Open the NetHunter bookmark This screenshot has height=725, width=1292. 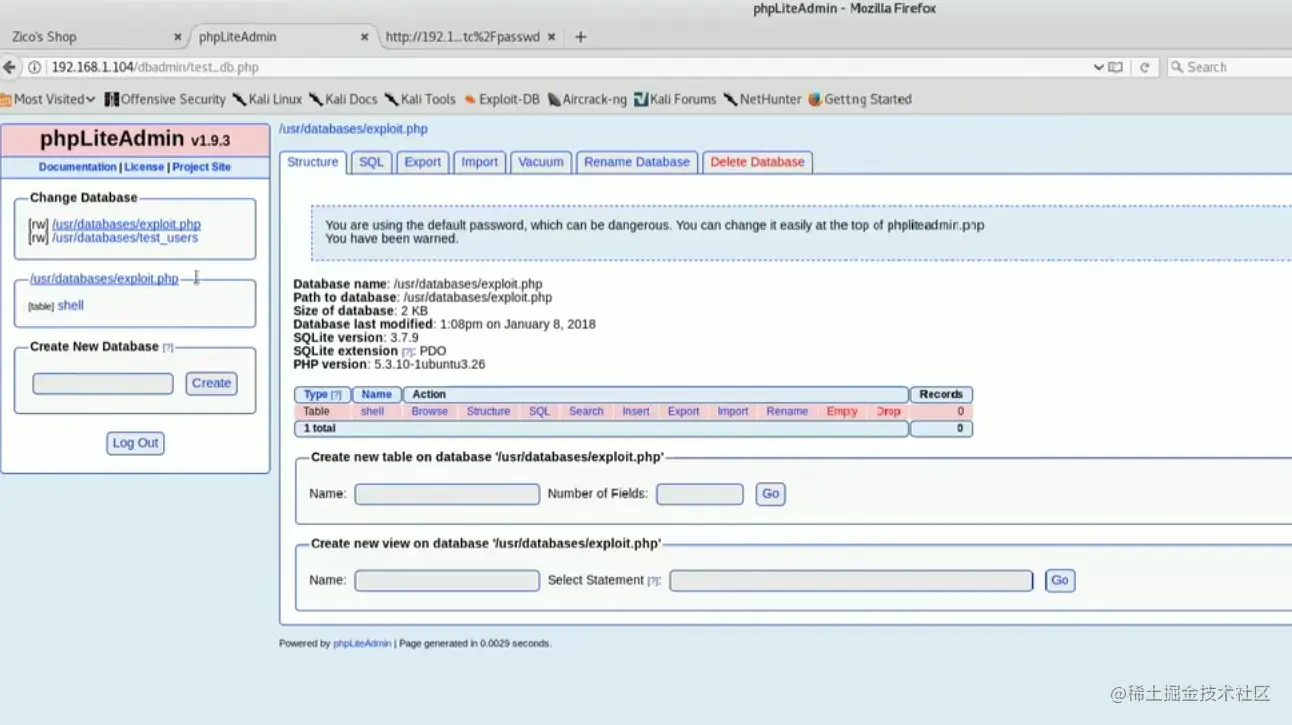click(x=763, y=99)
